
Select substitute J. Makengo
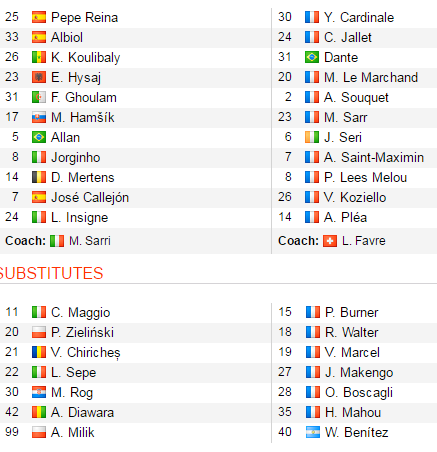pyautogui.click(x=359, y=372)
